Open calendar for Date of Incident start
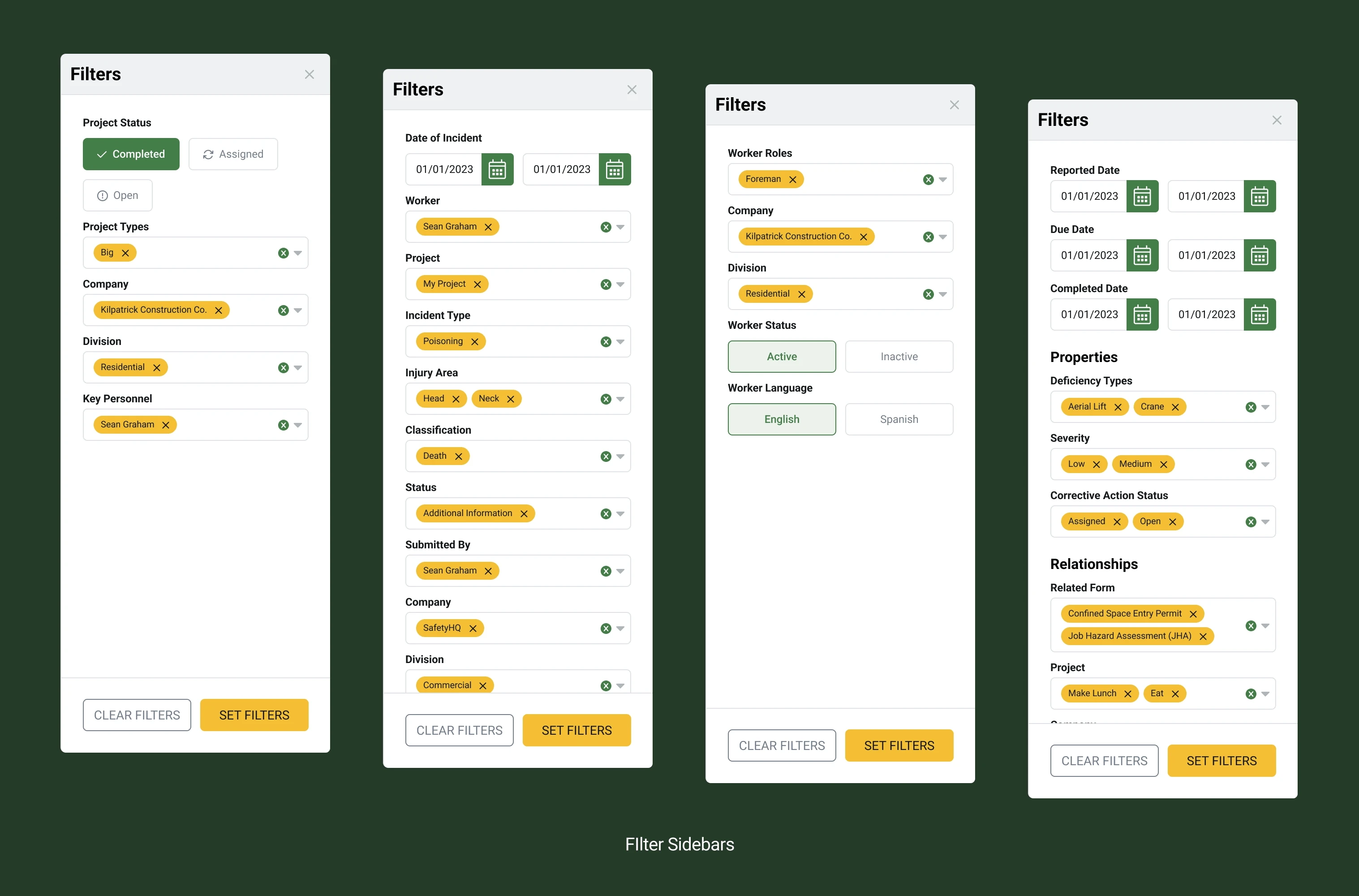Screen dimensions: 1359x896 [x=497, y=170]
